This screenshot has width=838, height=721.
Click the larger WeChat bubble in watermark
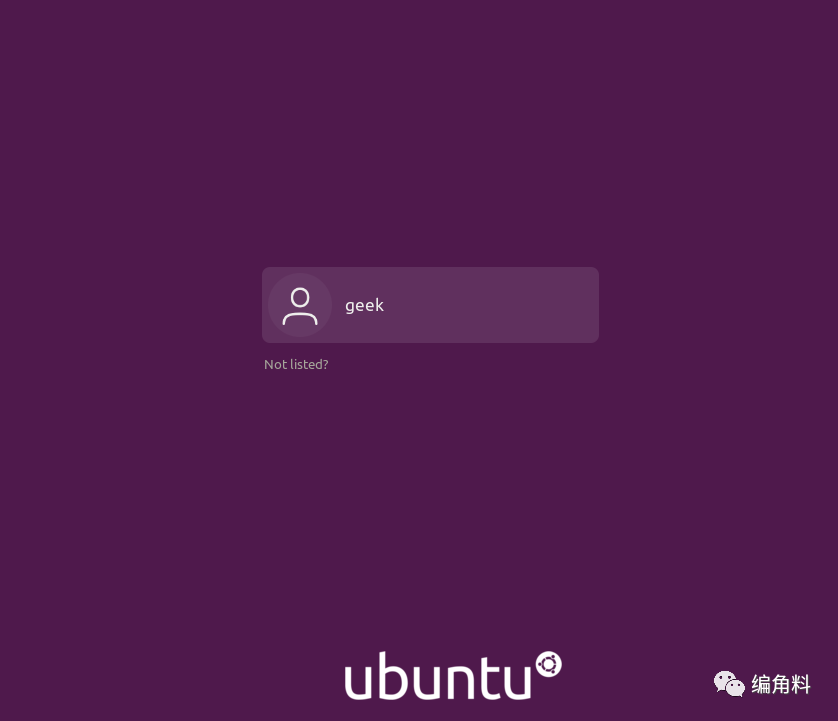tap(724, 680)
